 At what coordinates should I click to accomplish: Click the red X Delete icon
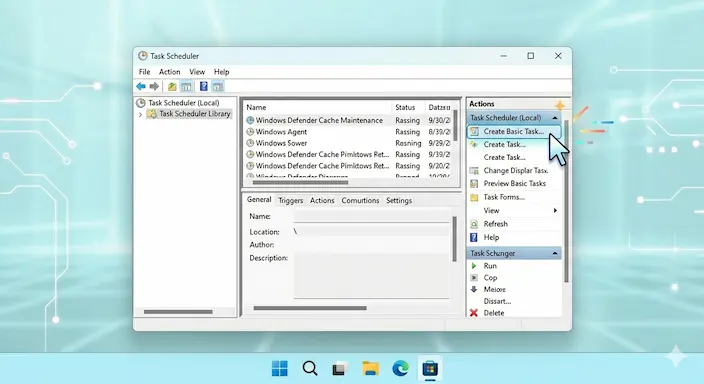(474, 313)
